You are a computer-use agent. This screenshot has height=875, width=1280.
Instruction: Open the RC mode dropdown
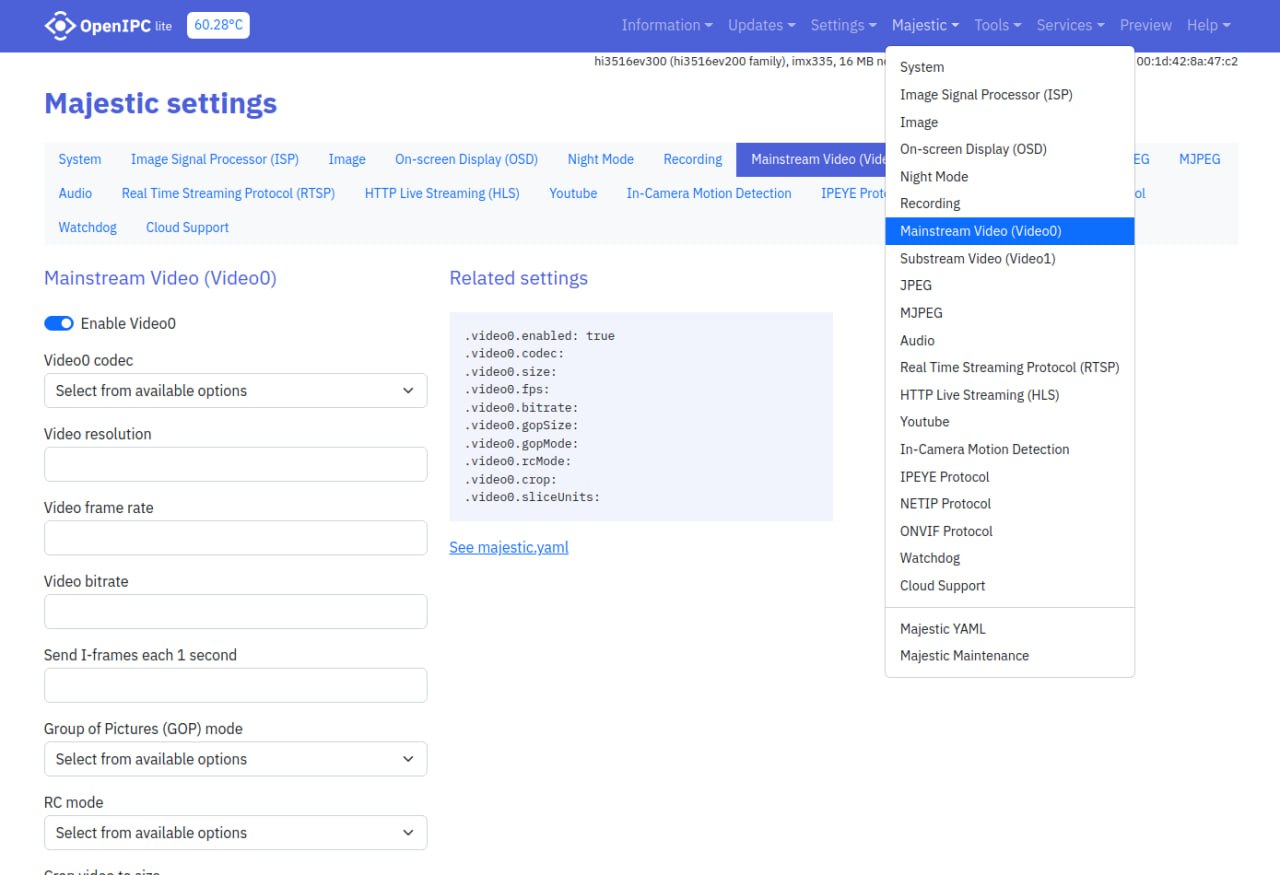[x=235, y=833]
